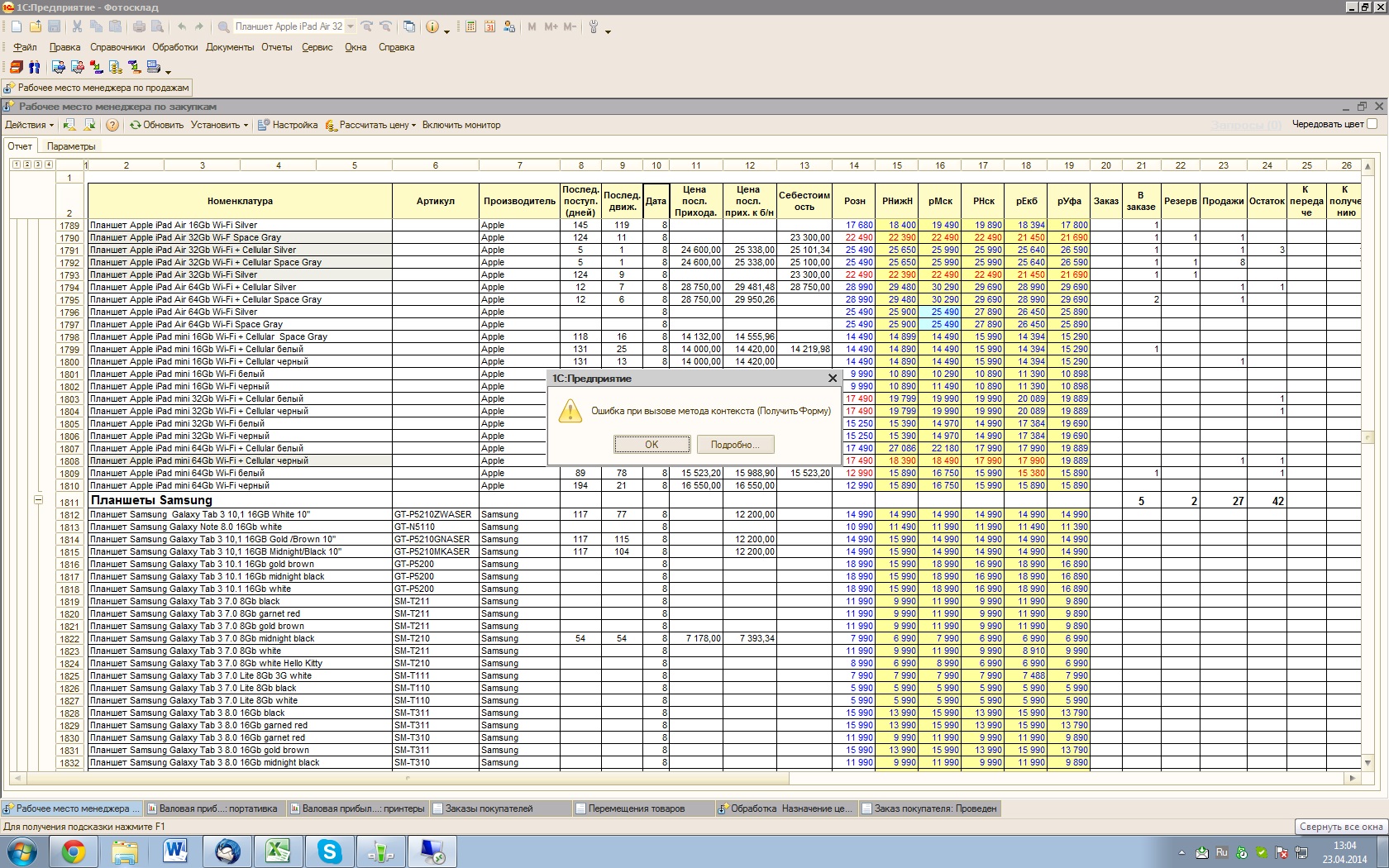The height and width of the screenshot is (868, 1389).
Task: Toggle the Чередовать цвет checkbox
Action: click(x=1372, y=124)
